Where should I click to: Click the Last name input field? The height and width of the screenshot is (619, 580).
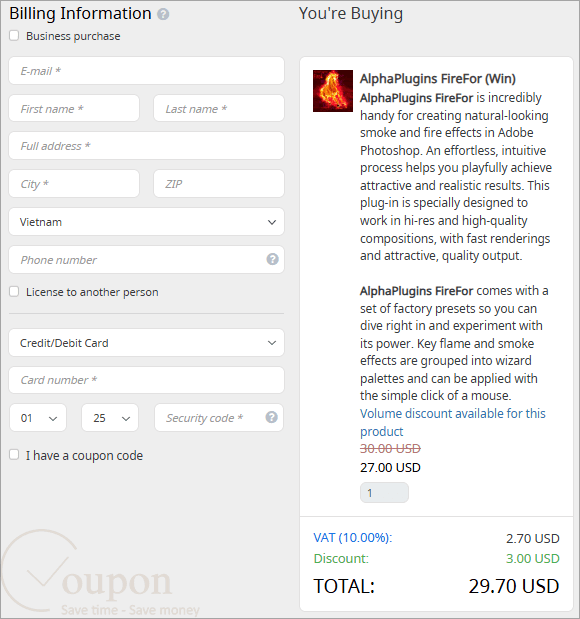pyautogui.click(x=219, y=108)
